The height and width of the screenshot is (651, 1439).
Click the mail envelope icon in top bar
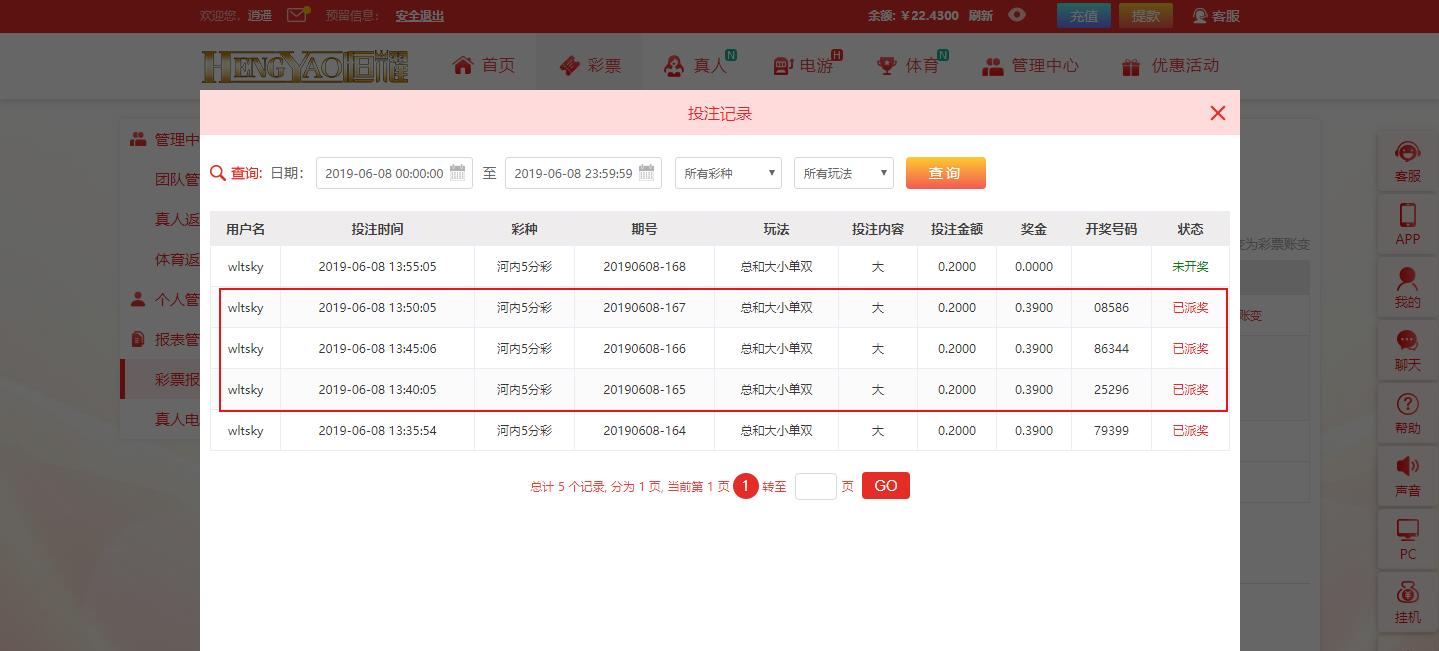click(297, 15)
